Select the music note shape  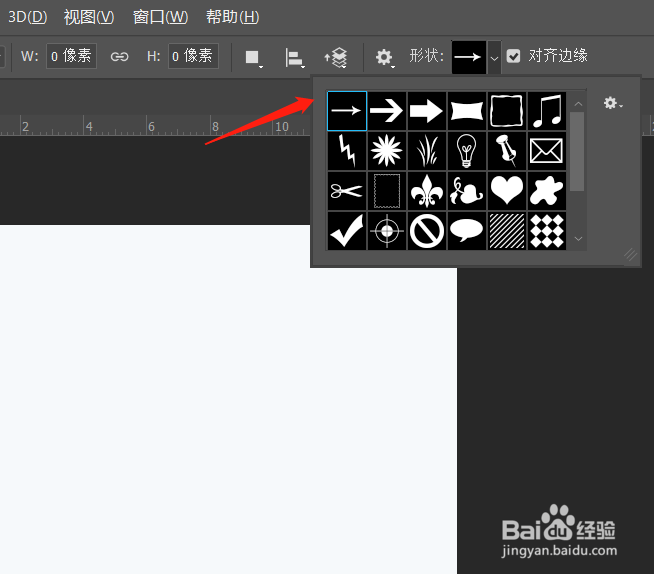(x=546, y=111)
